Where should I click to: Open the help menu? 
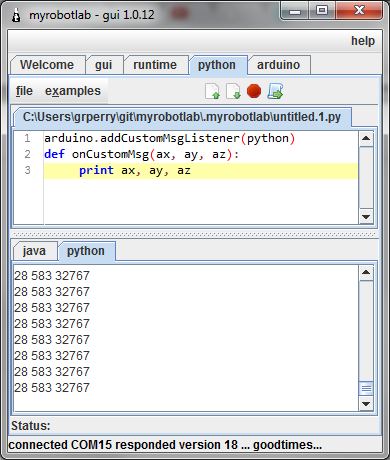(x=363, y=41)
